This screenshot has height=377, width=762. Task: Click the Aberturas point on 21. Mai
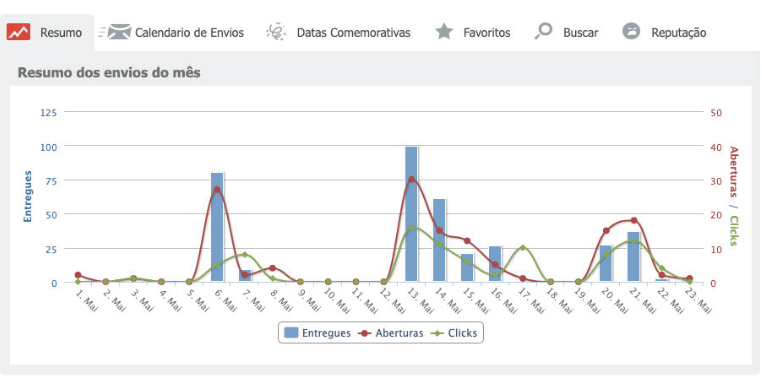click(633, 221)
